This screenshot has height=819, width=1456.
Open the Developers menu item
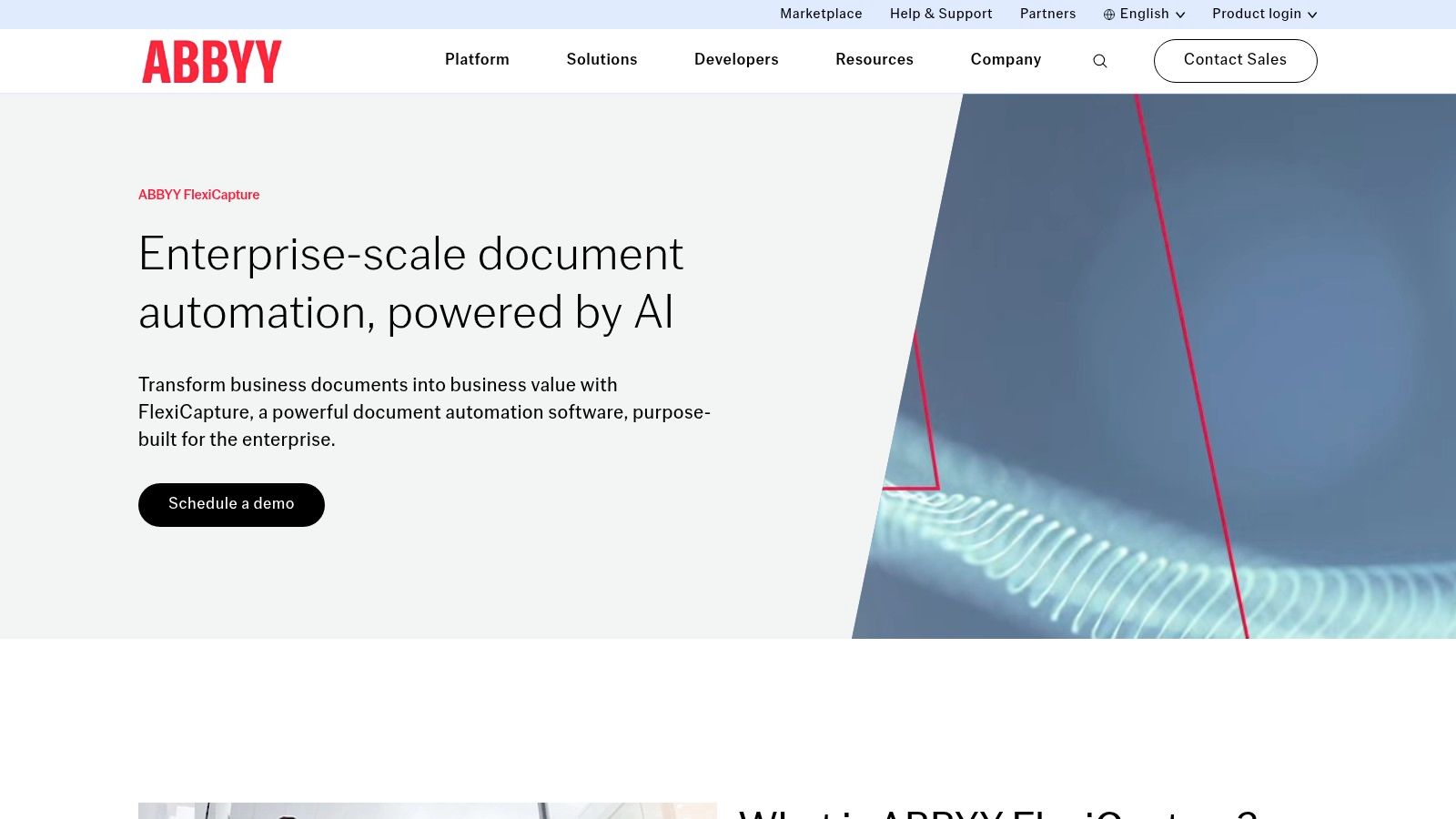[736, 60]
